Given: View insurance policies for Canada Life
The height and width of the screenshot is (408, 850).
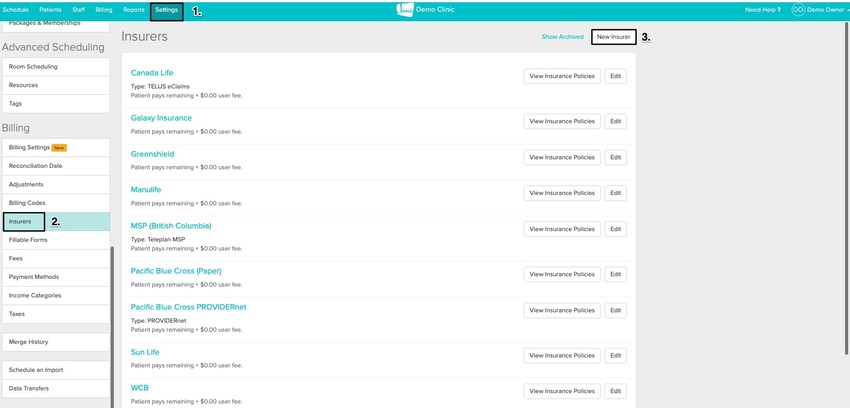Looking at the screenshot, I should tap(562, 76).
